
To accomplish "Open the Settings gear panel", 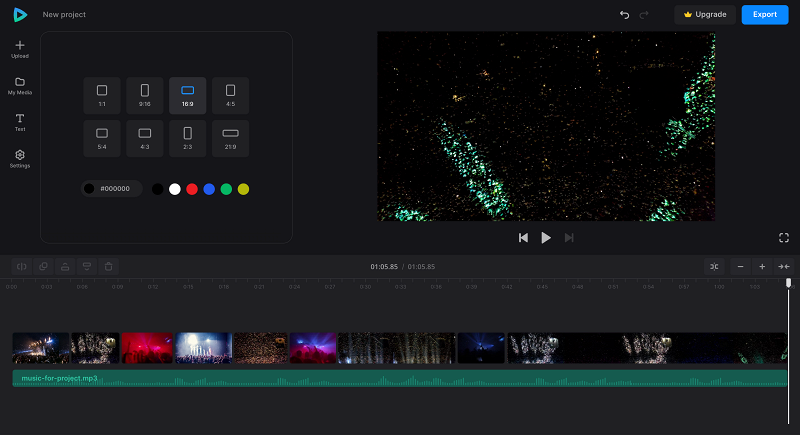I will [x=20, y=159].
